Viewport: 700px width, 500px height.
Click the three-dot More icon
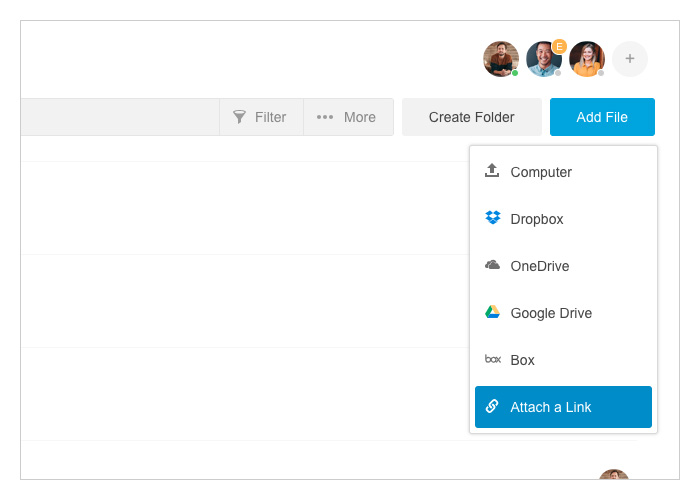click(x=325, y=117)
